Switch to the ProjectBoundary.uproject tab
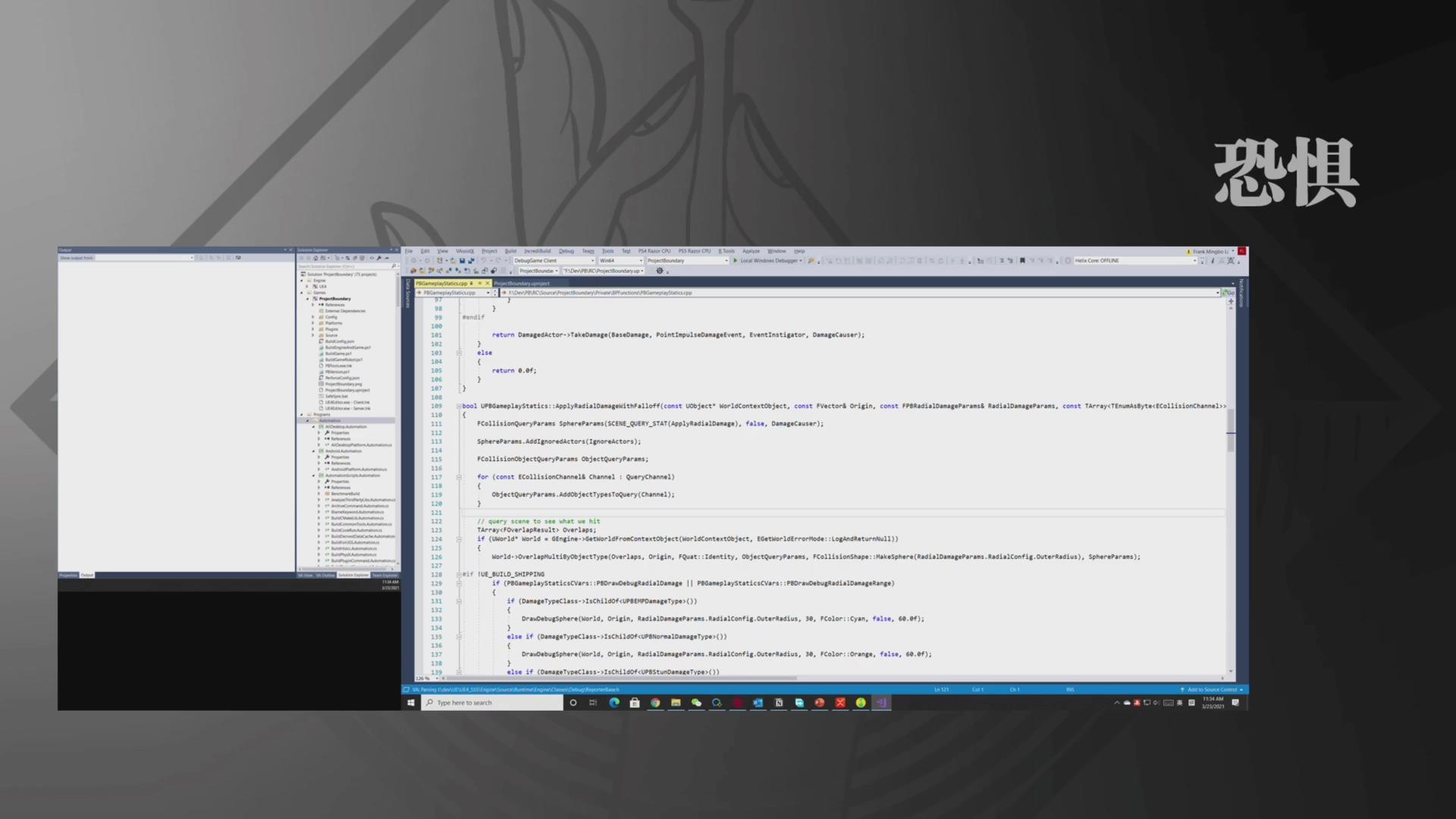The image size is (1456, 819). (522, 284)
